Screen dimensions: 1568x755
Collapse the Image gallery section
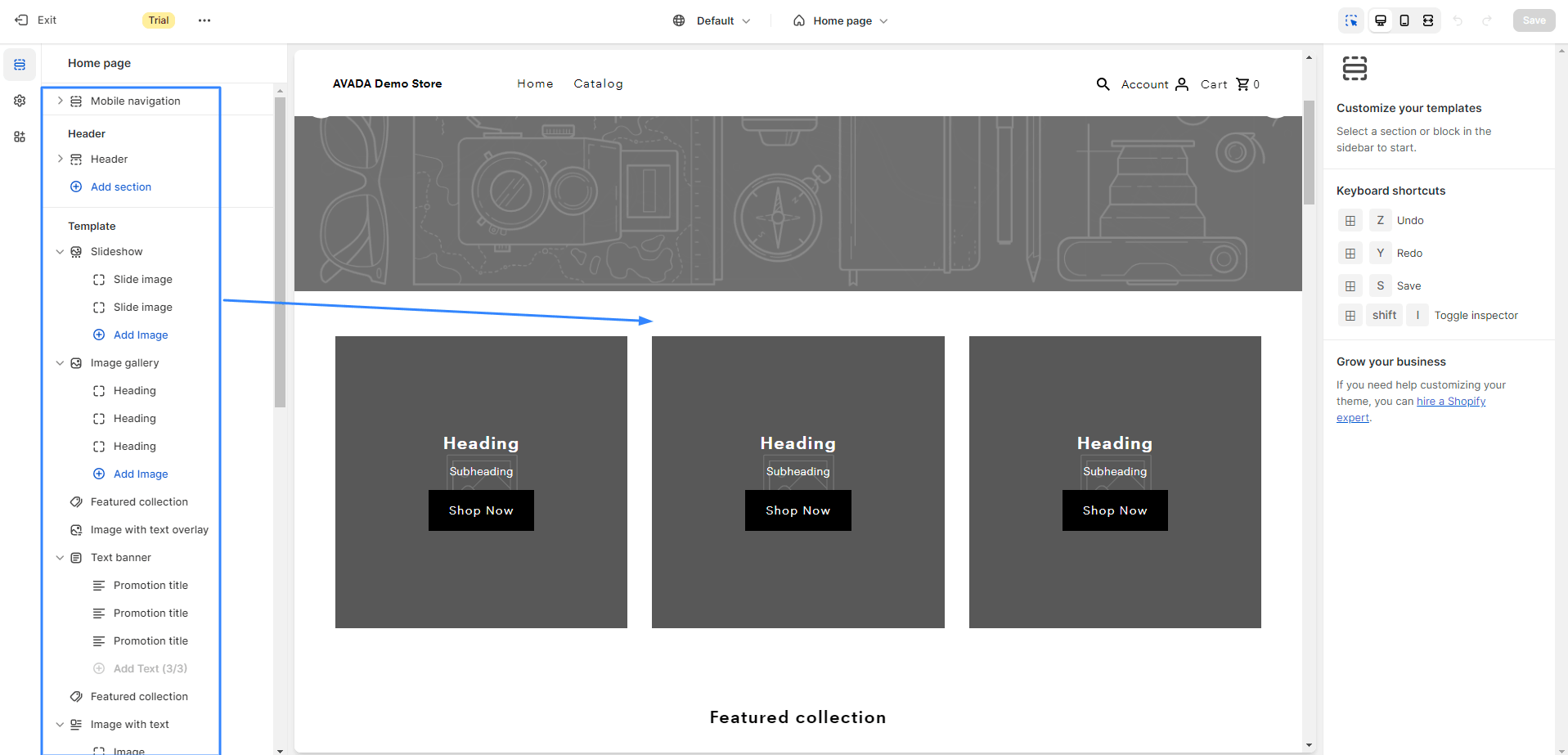pos(60,363)
